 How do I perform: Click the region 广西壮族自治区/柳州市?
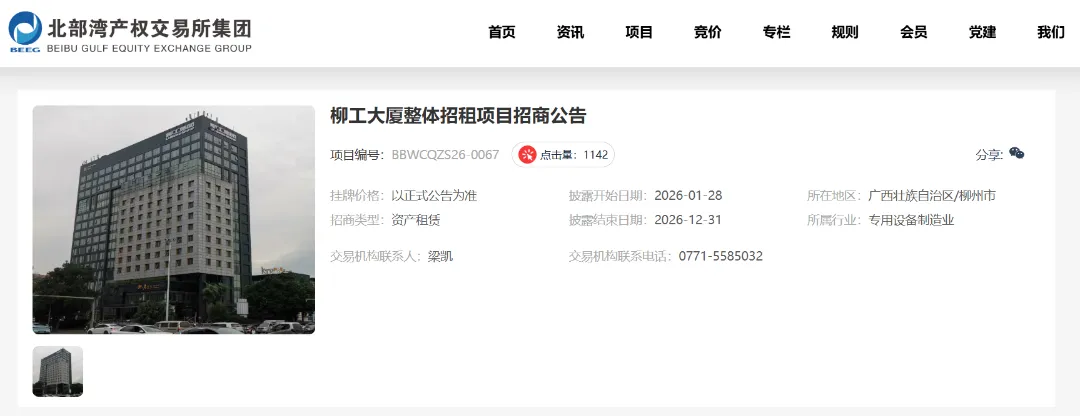click(932, 196)
